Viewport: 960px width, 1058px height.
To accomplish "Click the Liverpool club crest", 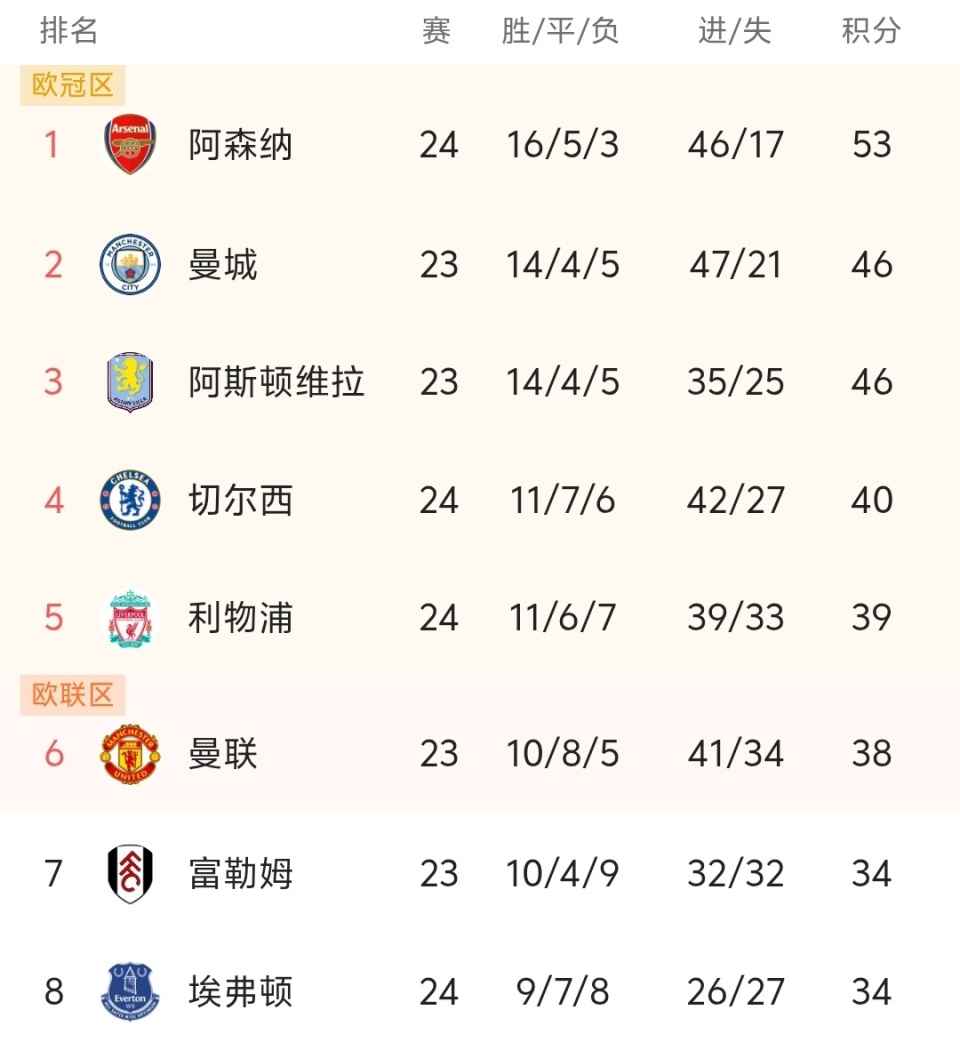I will click(x=130, y=618).
